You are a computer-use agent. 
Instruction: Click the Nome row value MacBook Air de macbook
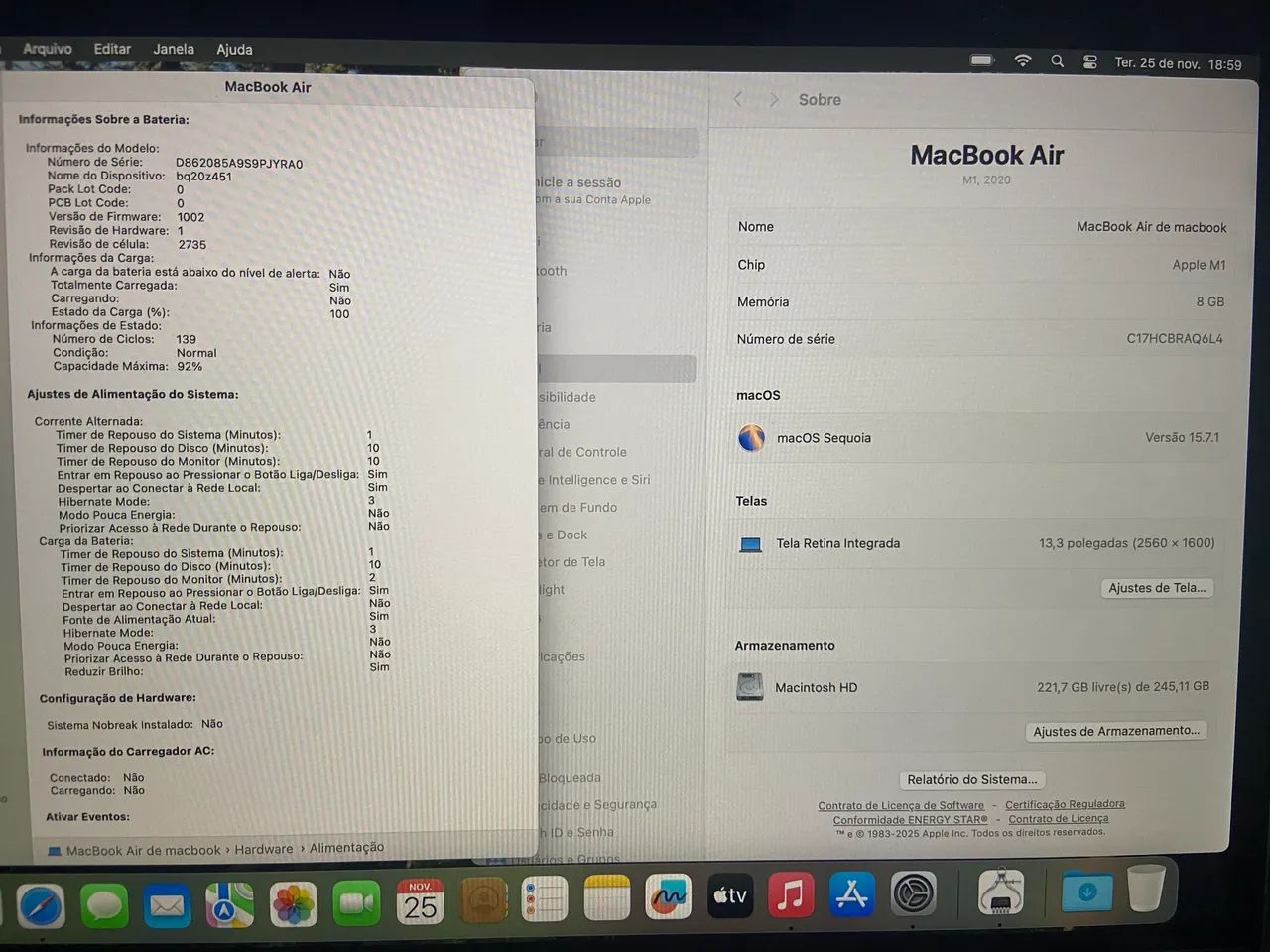pos(1151,227)
